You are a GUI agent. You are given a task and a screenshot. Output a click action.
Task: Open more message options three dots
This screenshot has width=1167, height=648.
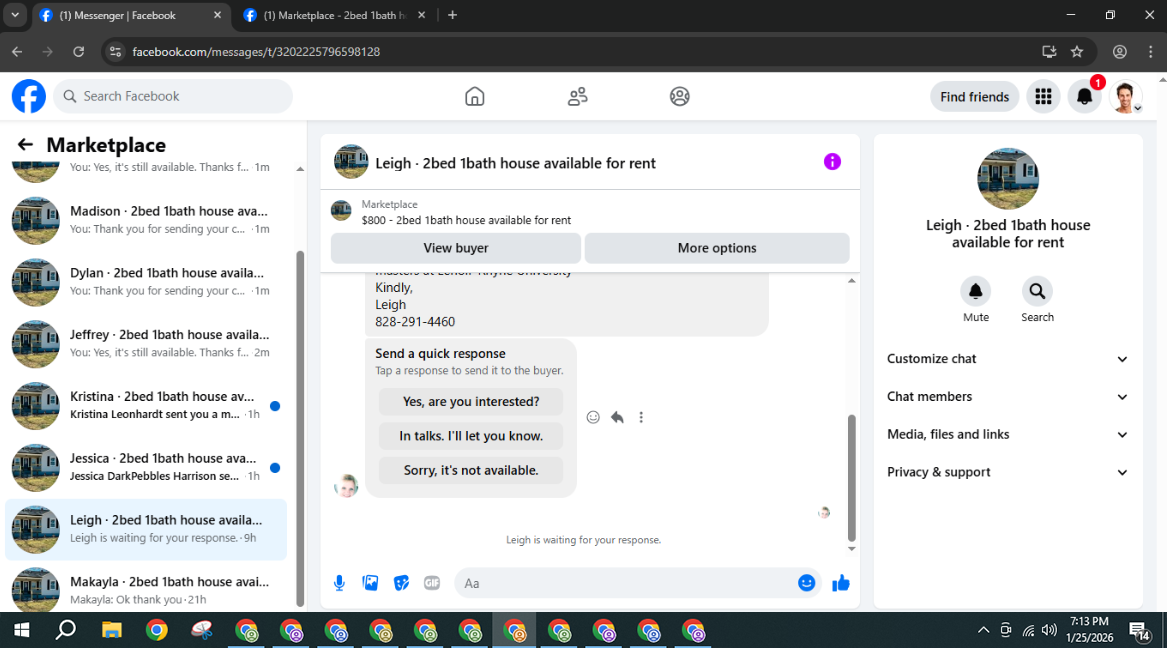pyautogui.click(x=641, y=417)
